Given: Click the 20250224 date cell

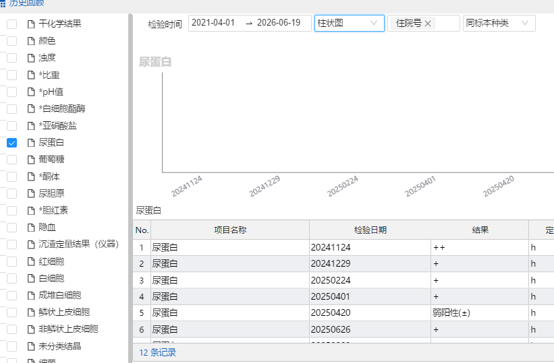Looking at the screenshot, I should click(370, 280).
